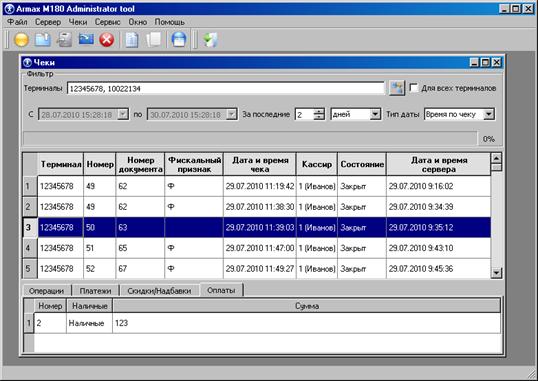Open the Чеки menu
The height and width of the screenshot is (381, 538).
(78, 22)
